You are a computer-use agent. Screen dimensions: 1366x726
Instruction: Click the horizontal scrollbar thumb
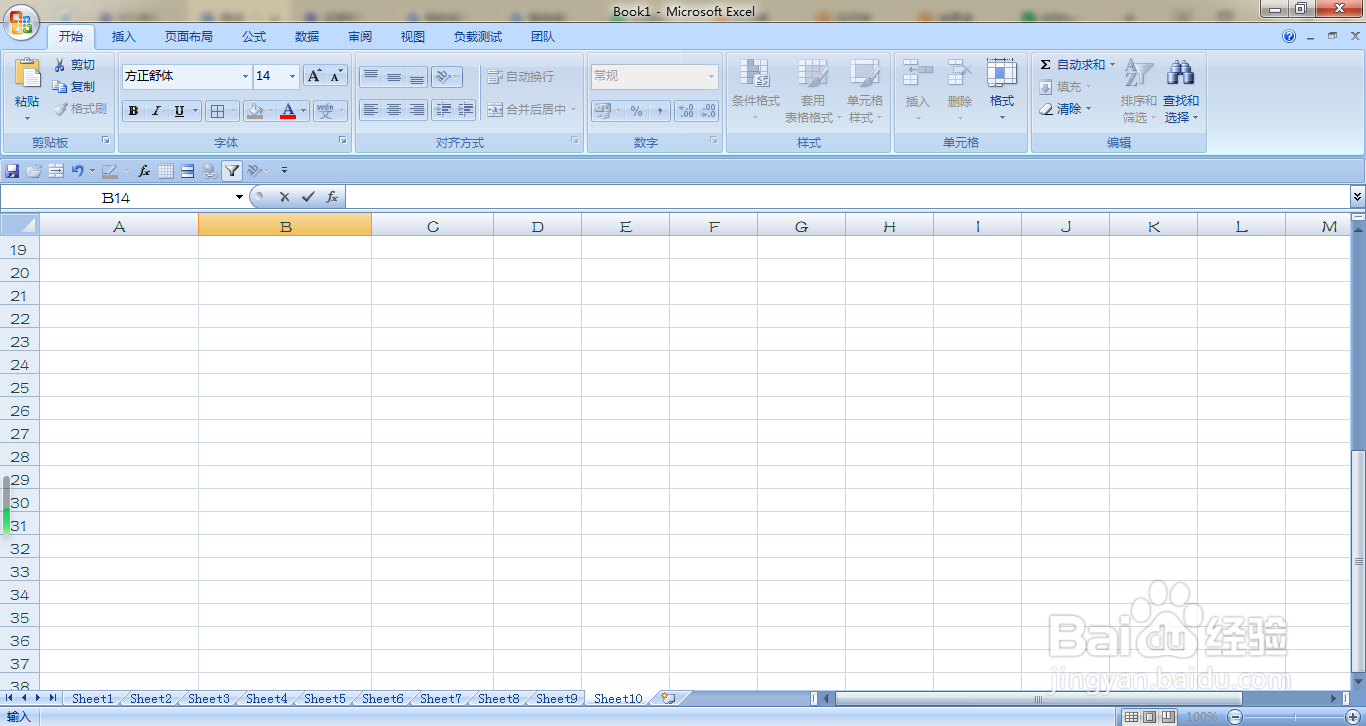1038,699
